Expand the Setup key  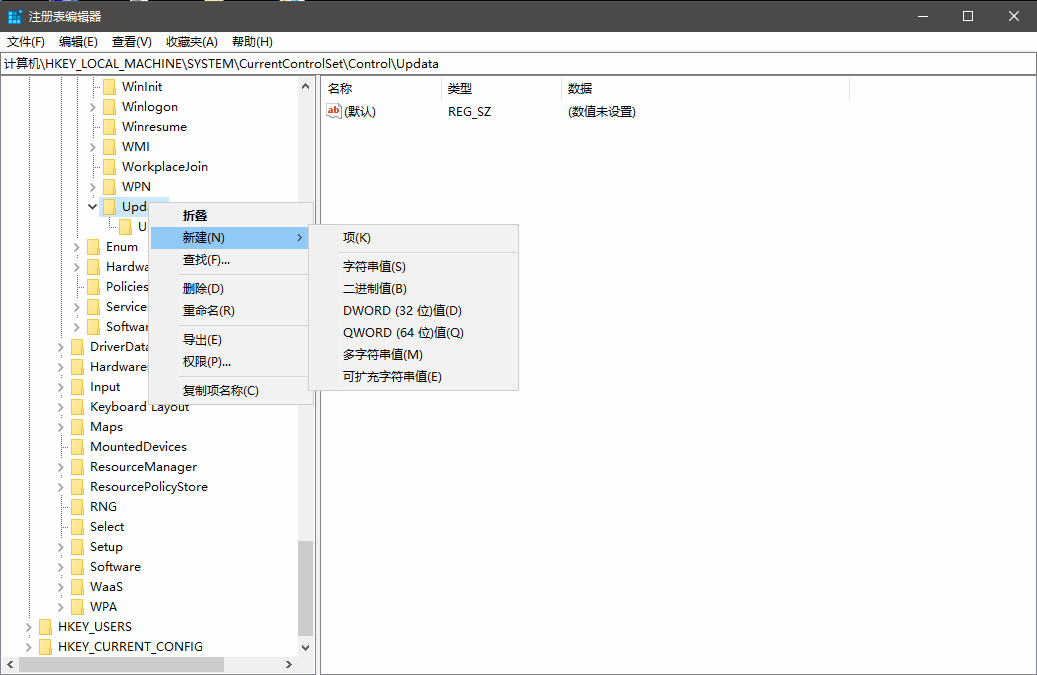click(61, 547)
